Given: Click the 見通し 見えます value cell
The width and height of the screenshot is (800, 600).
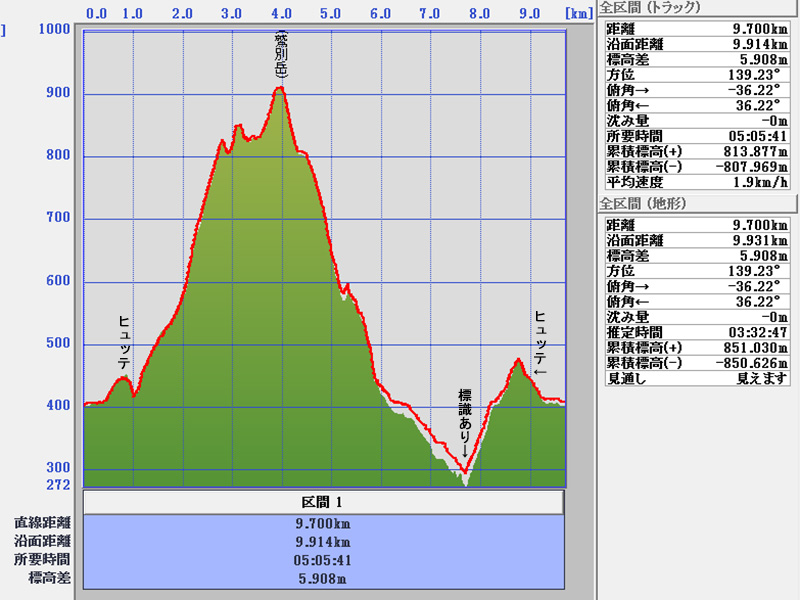Looking at the screenshot, I should (x=742, y=377).
